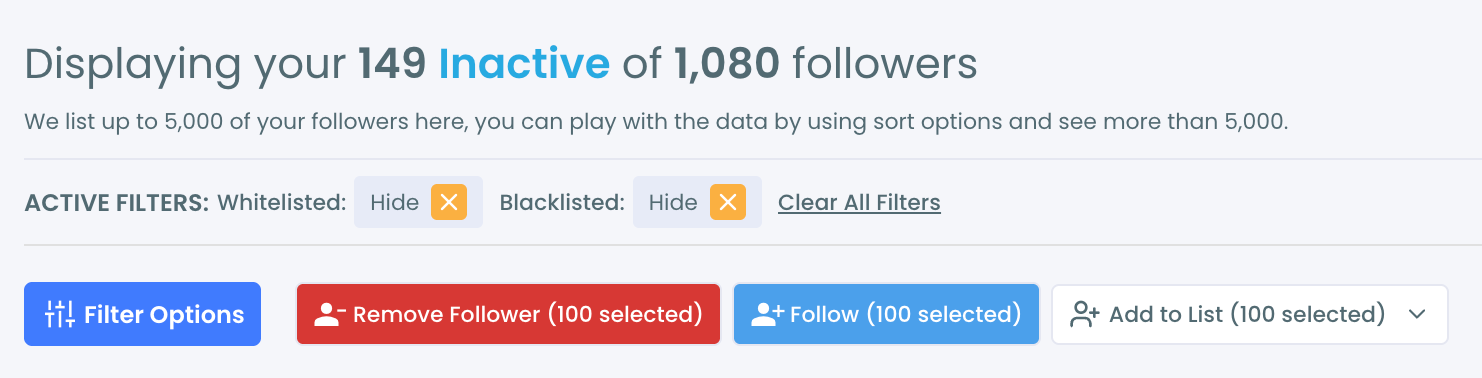Click the person-plus icon on blue Follow button

(767, 314)
